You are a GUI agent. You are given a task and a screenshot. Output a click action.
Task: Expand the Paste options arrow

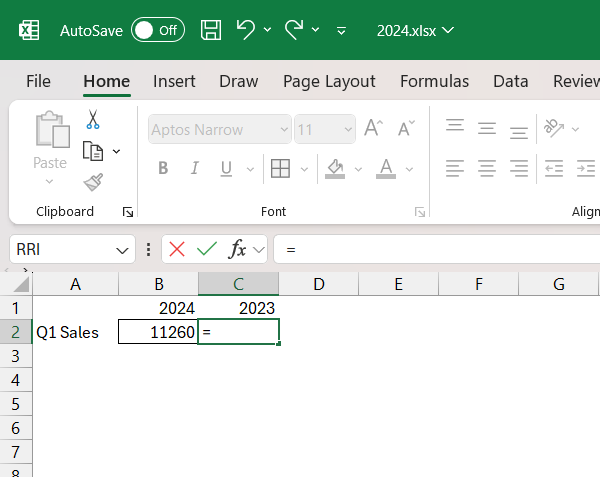[x=49, y=181]
